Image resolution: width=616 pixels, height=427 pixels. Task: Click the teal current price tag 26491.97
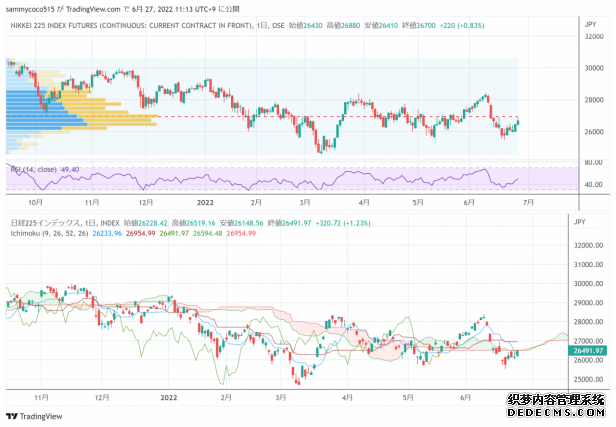tap(588, 350)
